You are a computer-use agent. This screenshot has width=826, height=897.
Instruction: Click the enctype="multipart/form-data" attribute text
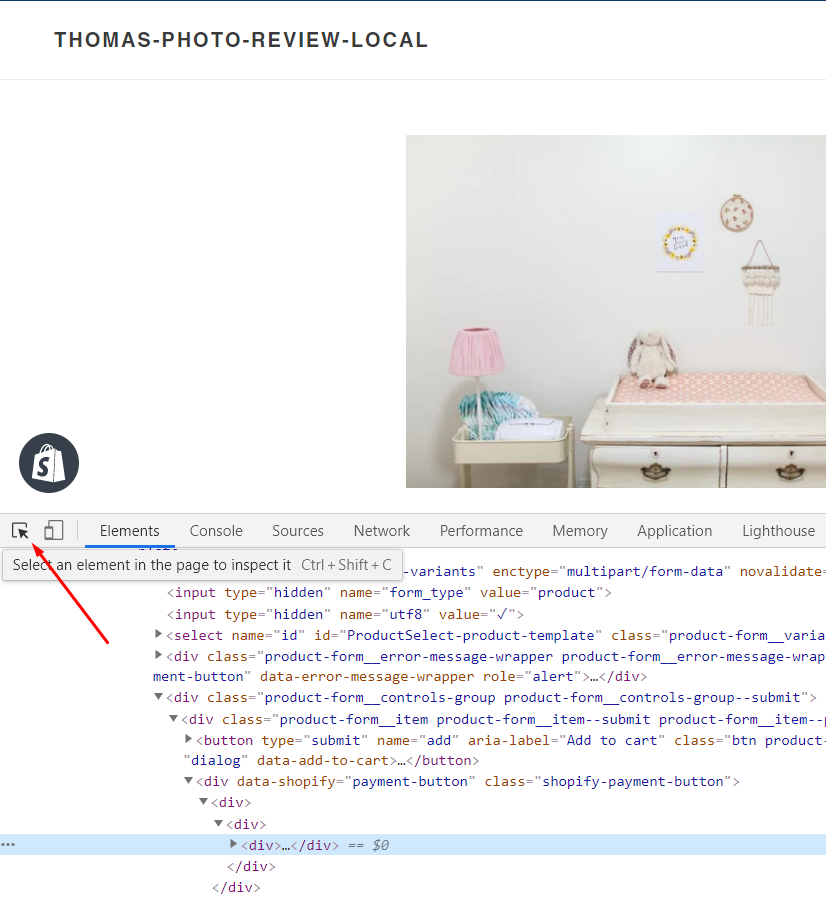[x=611, y=571]
